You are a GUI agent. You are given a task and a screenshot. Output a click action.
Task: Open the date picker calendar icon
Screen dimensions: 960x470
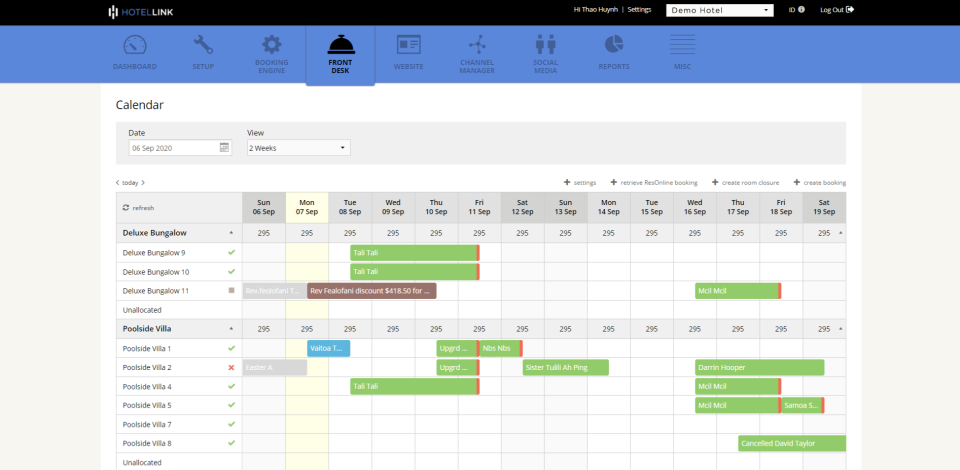coord(224,147)
